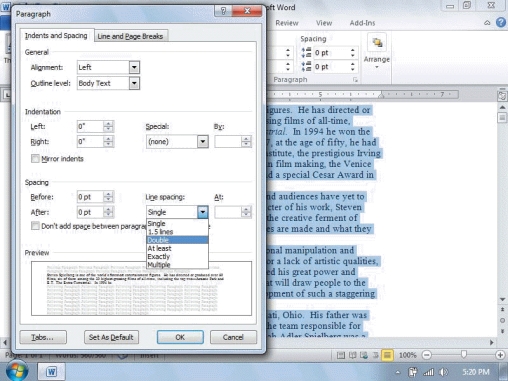508x381 pixels.
Task: Open the Add-Ins ribbon tab
Action: coord(362,23)
